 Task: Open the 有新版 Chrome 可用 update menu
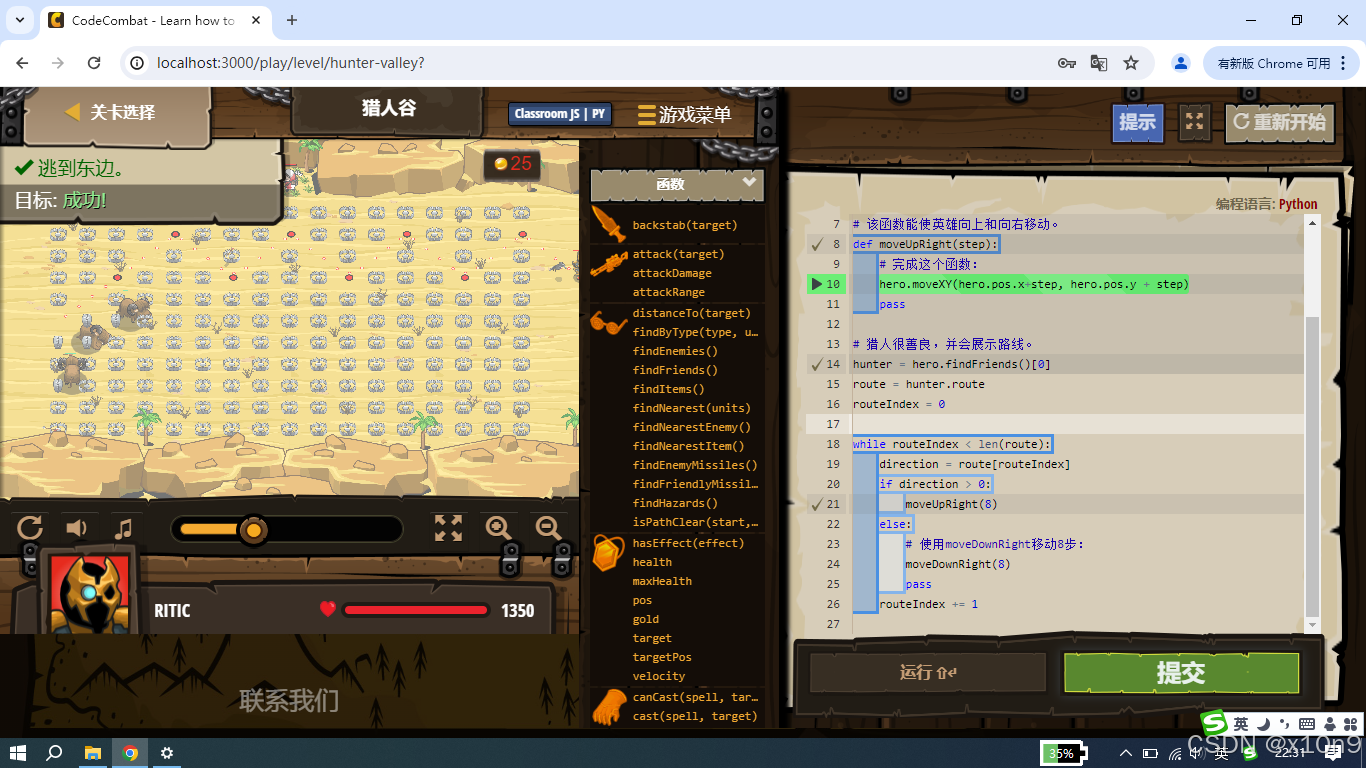pyautogui.click(x=1281, y=63)
